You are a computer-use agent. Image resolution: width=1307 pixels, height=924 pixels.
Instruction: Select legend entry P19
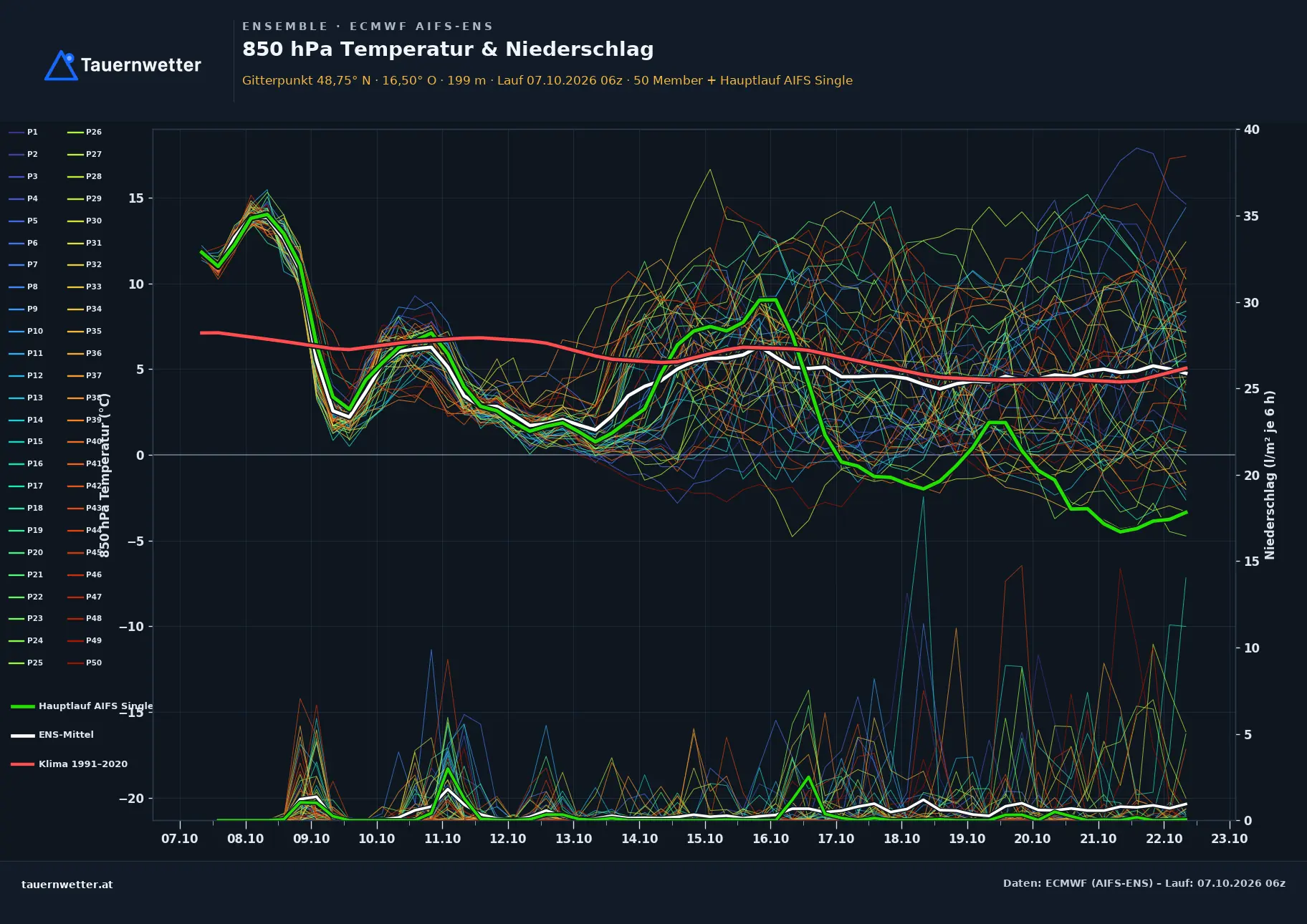click(x=26, y=530)
